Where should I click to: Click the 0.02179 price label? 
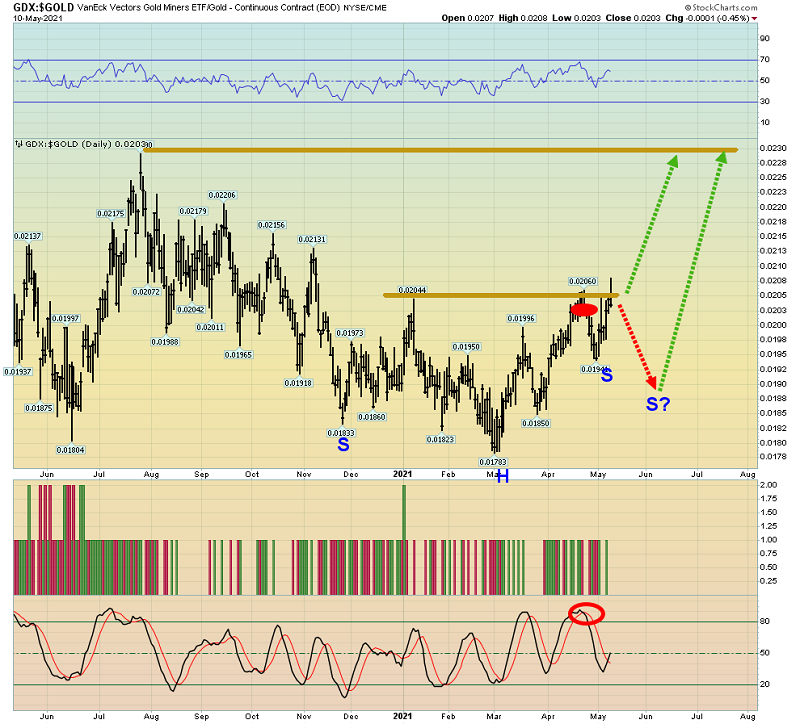click(x=193, y=211)
